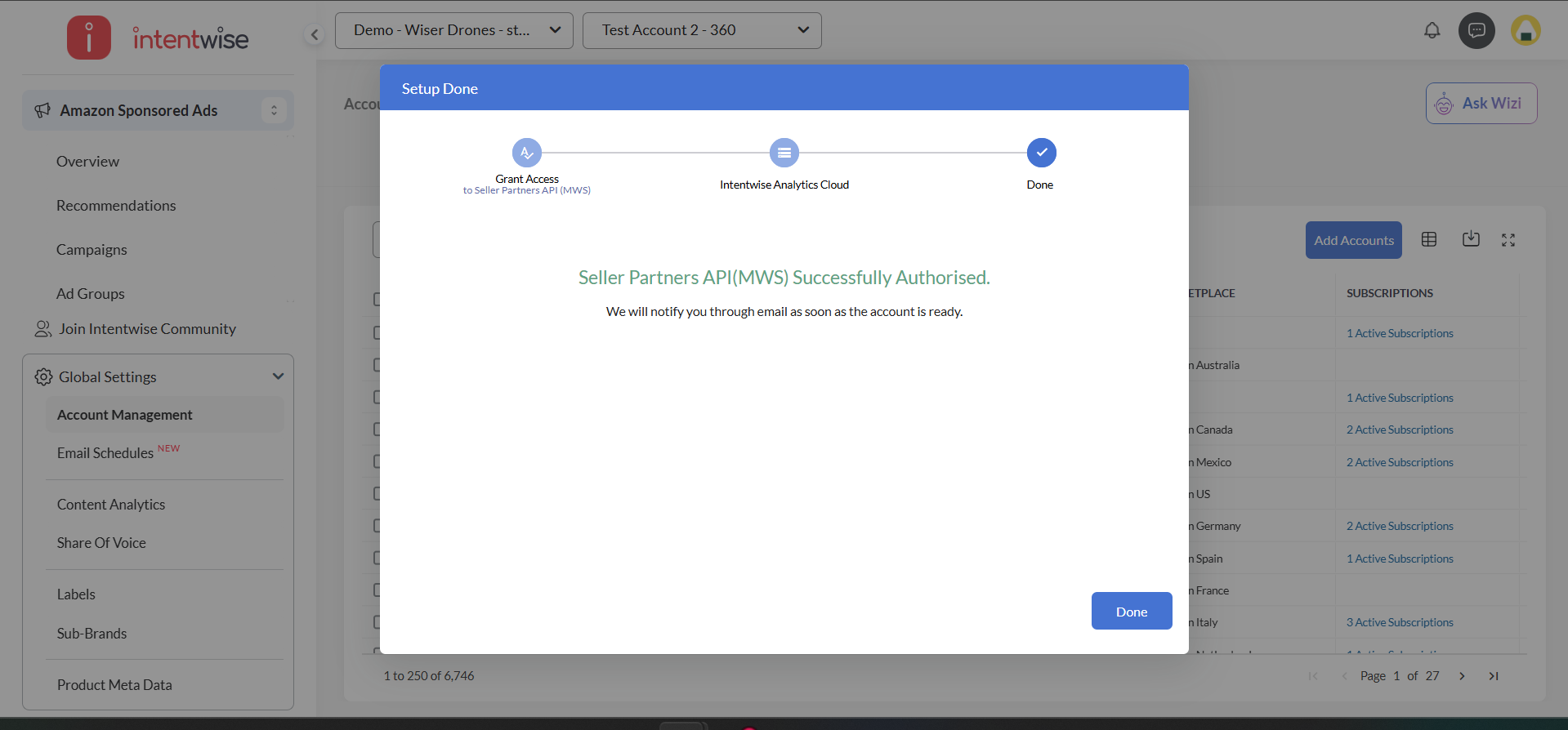Open the 3 Active Subscriptions link
The height and width of the screenshot is (730, 1568).
coord(1400,623)
